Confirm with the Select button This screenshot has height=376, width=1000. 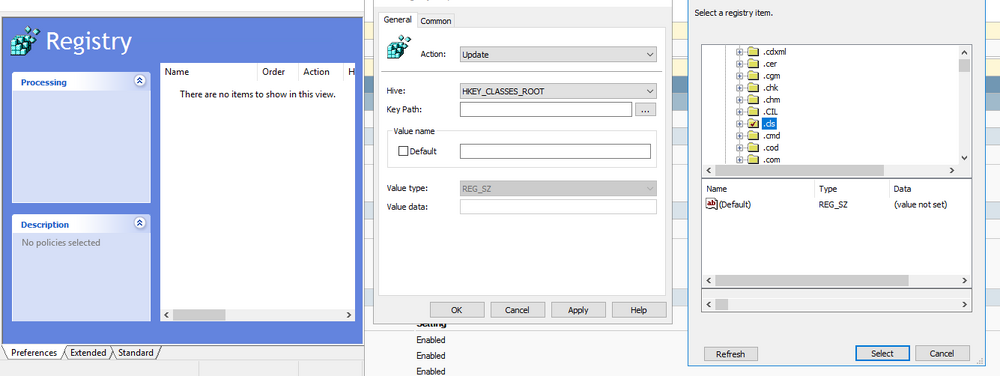point(882,354)
